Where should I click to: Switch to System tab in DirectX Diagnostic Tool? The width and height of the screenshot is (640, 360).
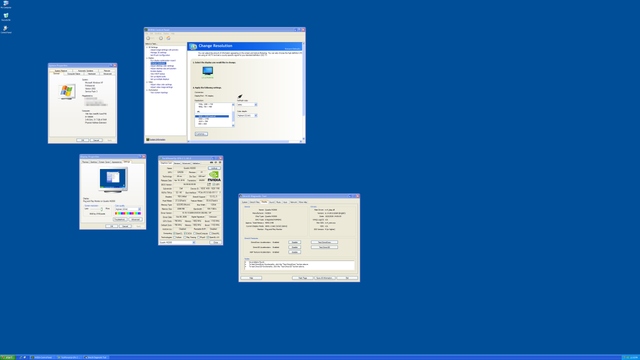244,202
